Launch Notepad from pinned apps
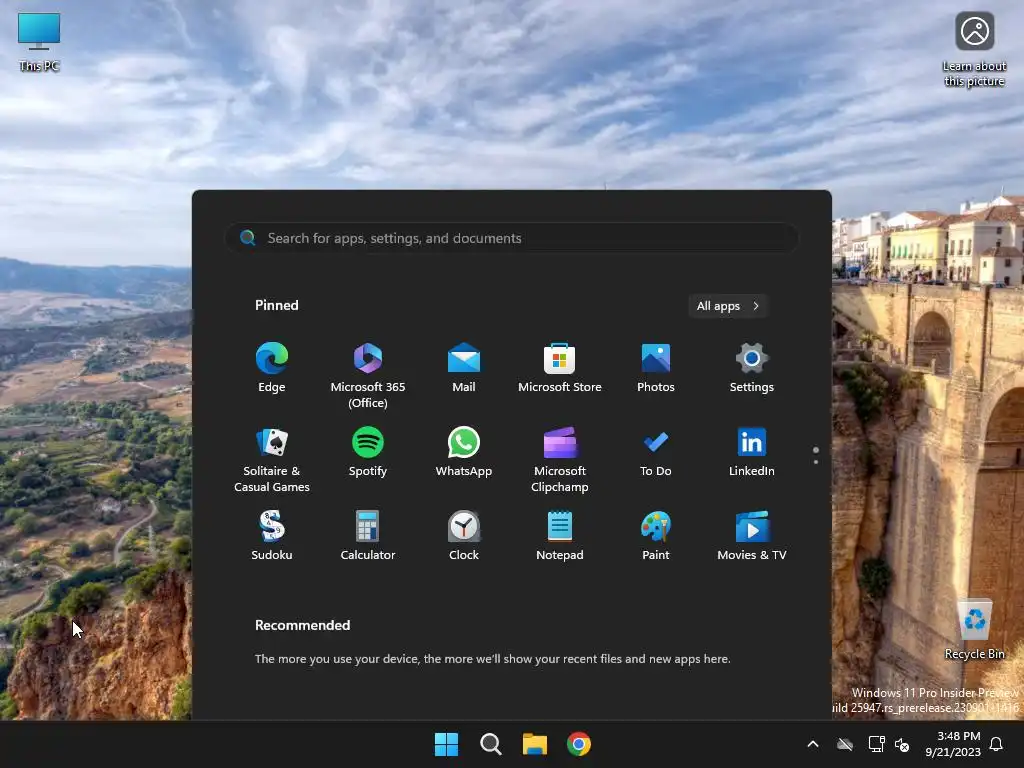This screenshot has width=1024, height=768. [560, 536]
